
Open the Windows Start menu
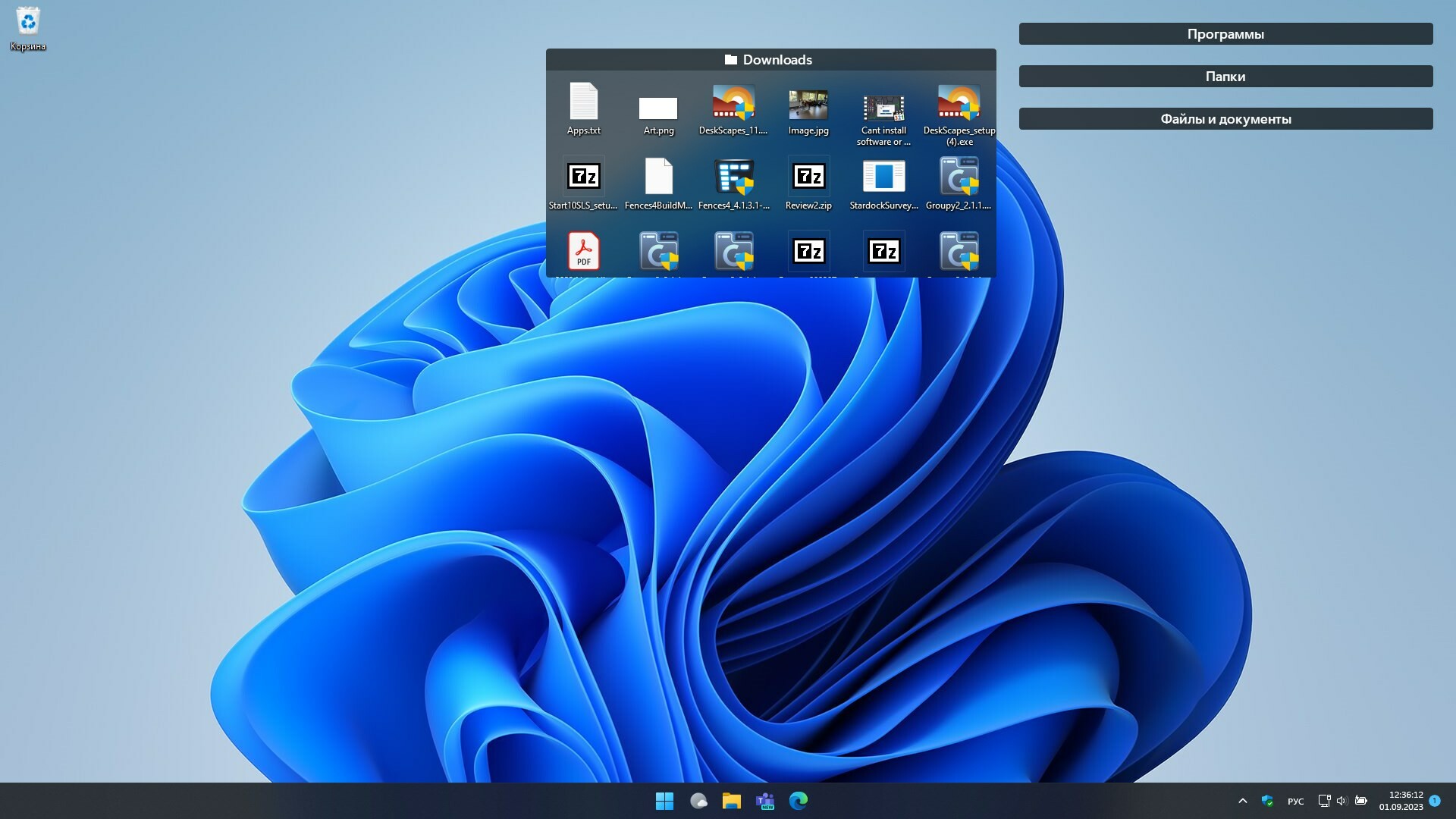pos(664,801)
